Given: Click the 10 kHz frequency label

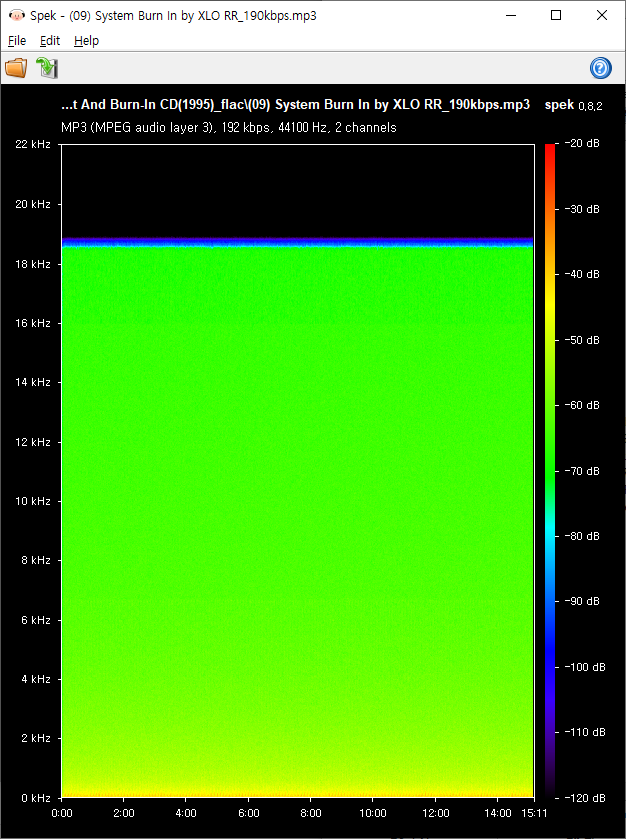Looking at the screenshot, I should (x=33, y=501).
